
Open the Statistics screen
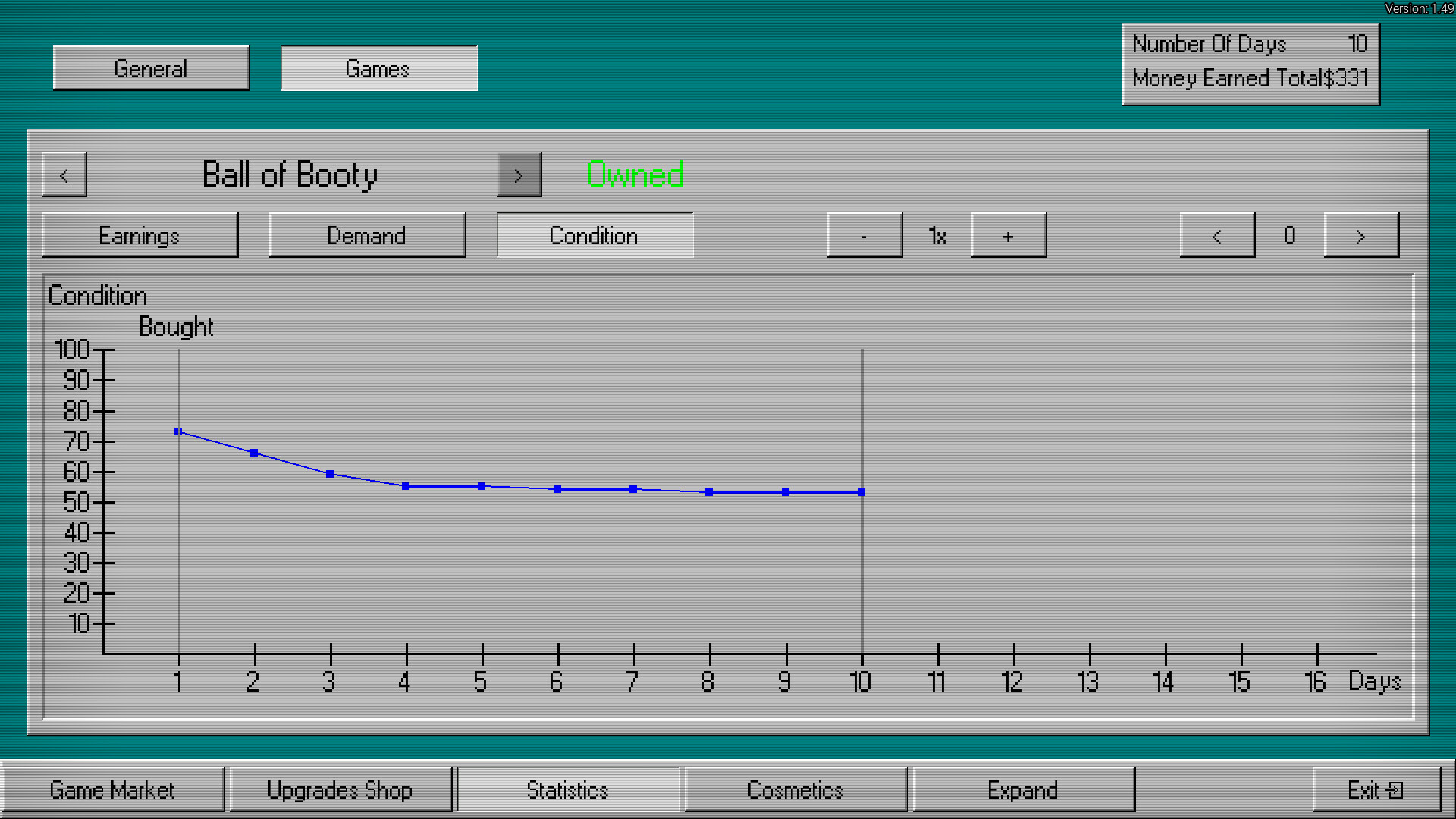pos(568,789)
